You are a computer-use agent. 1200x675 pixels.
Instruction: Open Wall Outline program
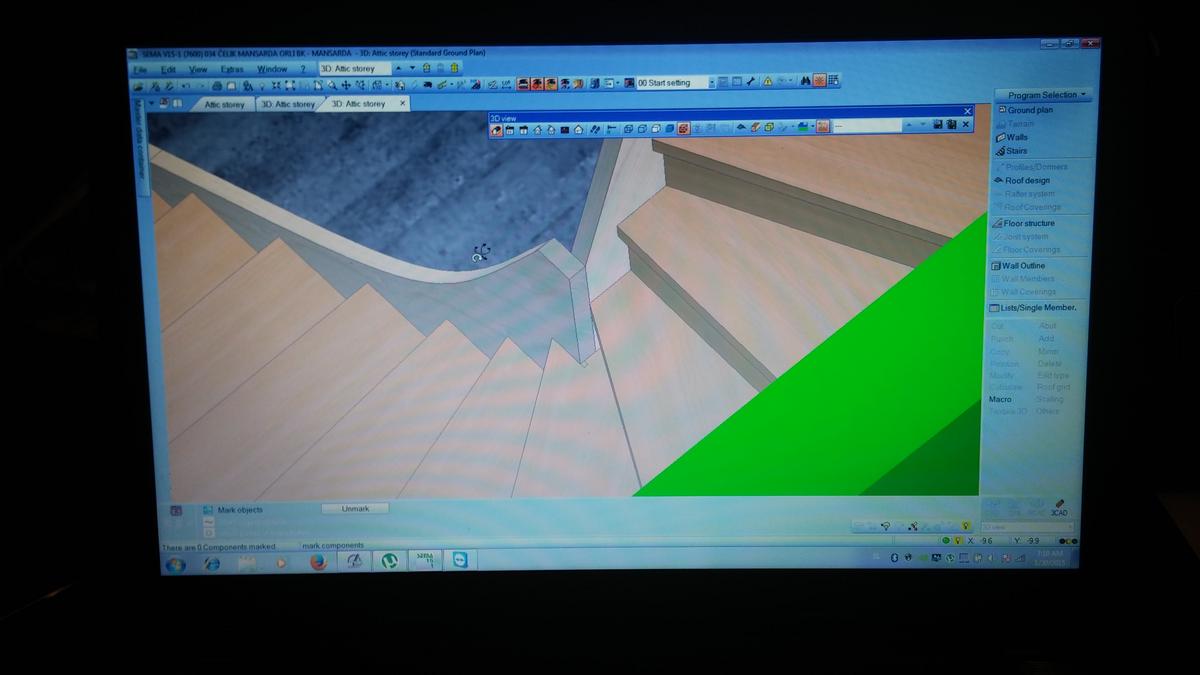[x=1017, y=265]
